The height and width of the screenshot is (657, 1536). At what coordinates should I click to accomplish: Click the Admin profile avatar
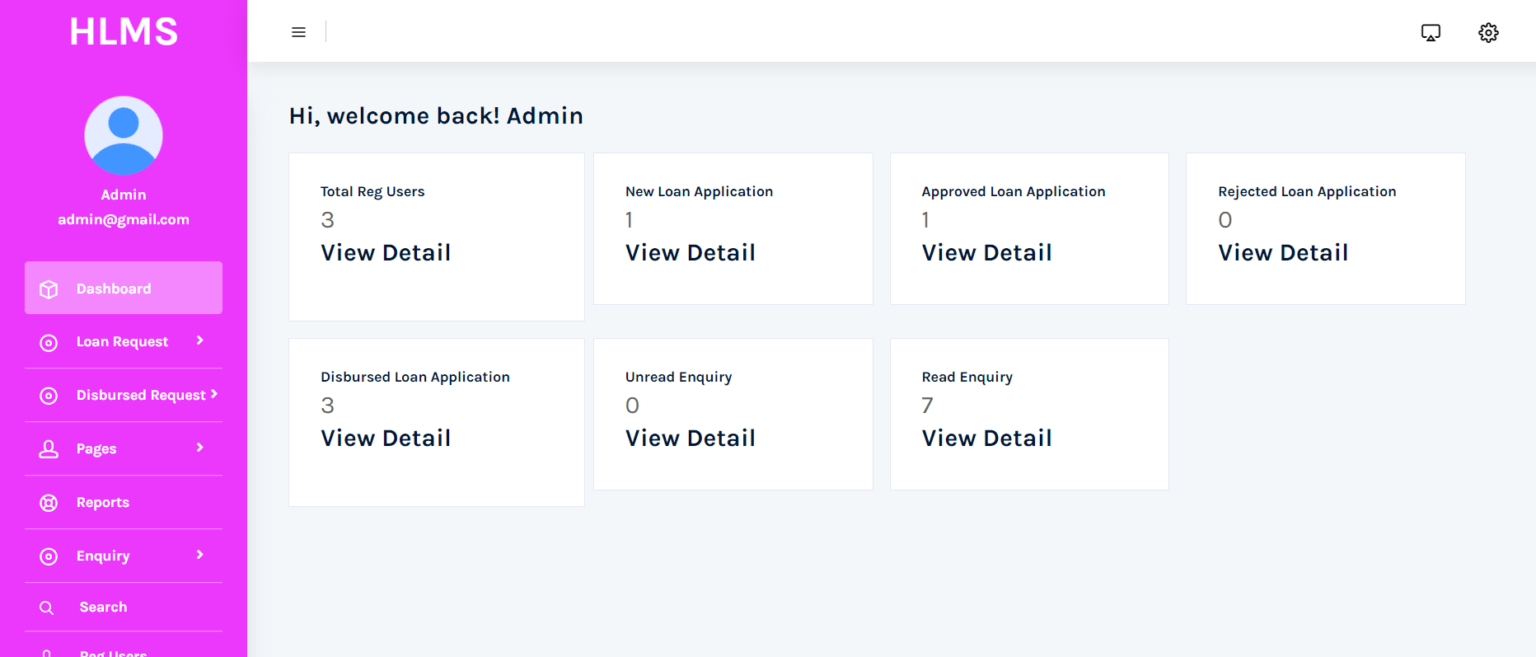coord(123,135)
